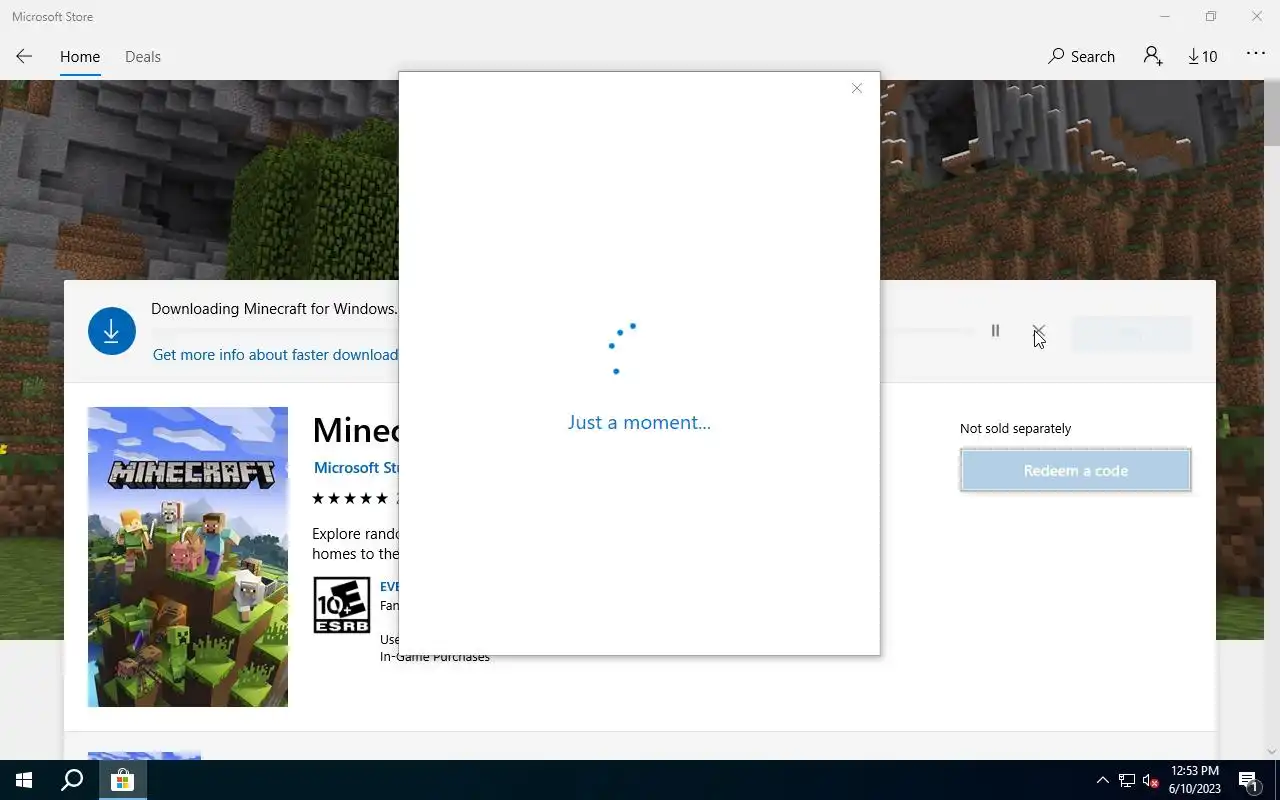This screenshot has width=1280, height=800.
Task: Open the Action Center notifications
Action: click(x=1249, y=780)
